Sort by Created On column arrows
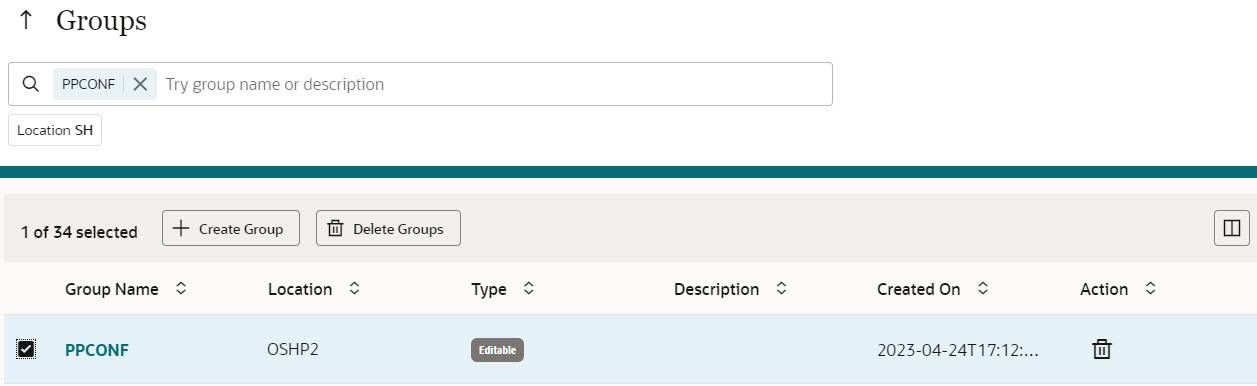The height and width of the screenshot is (386, 1257). tap(983, 289)
